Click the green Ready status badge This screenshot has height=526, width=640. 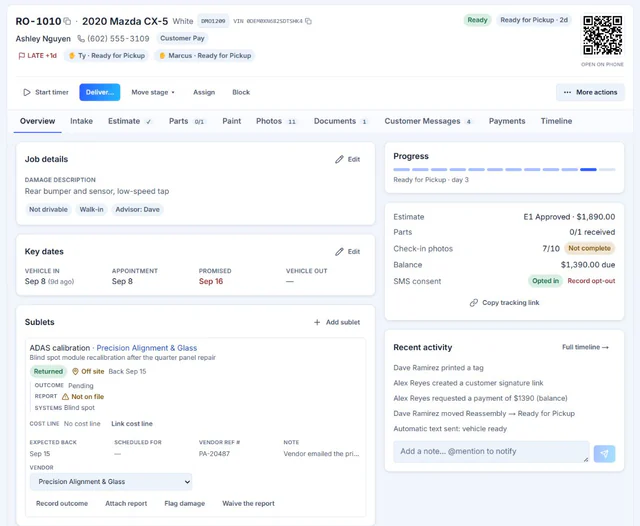pyautogui.click(x=477, y=20)
